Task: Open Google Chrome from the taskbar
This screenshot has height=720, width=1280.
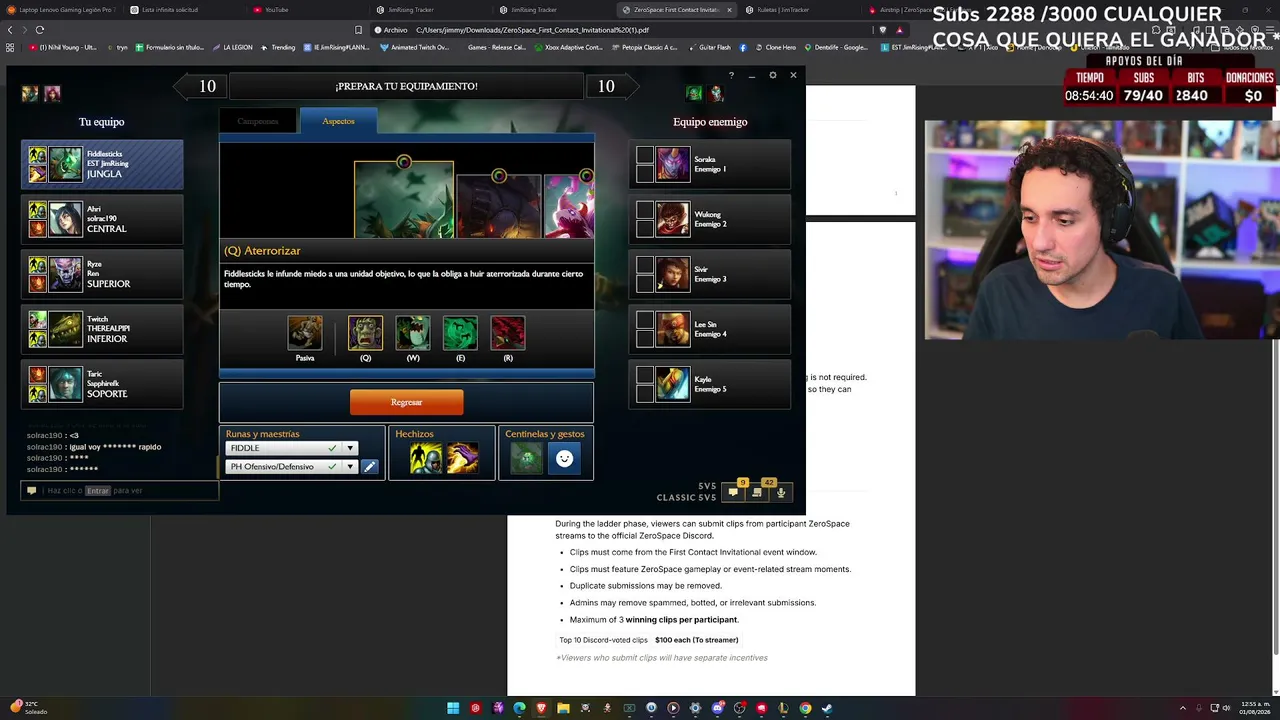Action: pyautogui.click(x=805, y=708)
